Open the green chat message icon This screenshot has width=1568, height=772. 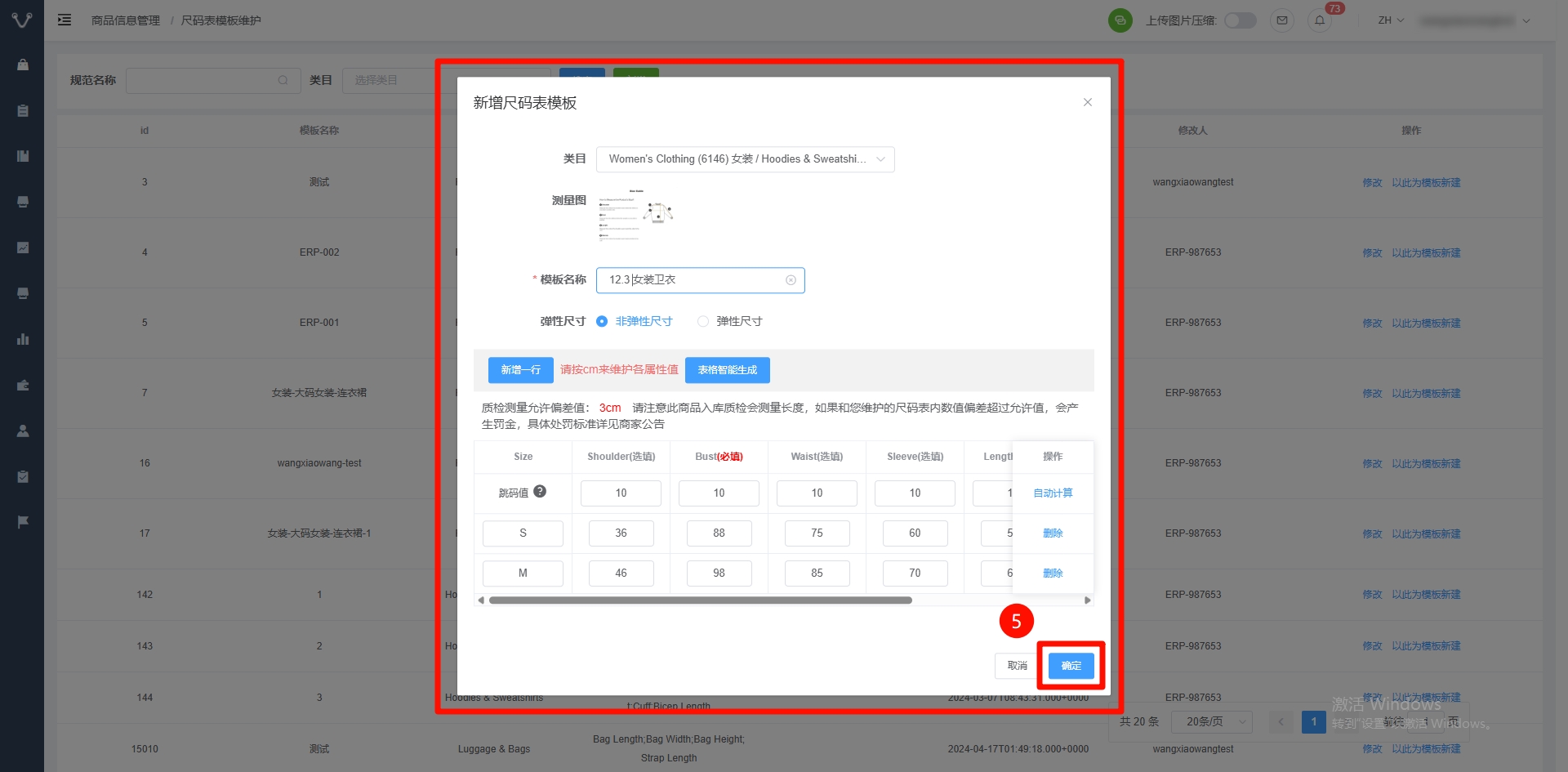tap(1120, 20)
